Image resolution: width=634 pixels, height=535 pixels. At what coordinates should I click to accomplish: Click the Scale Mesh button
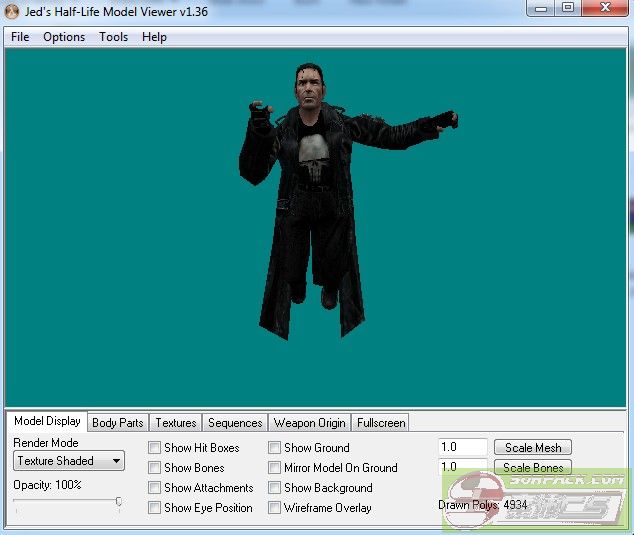coord(533,448)
